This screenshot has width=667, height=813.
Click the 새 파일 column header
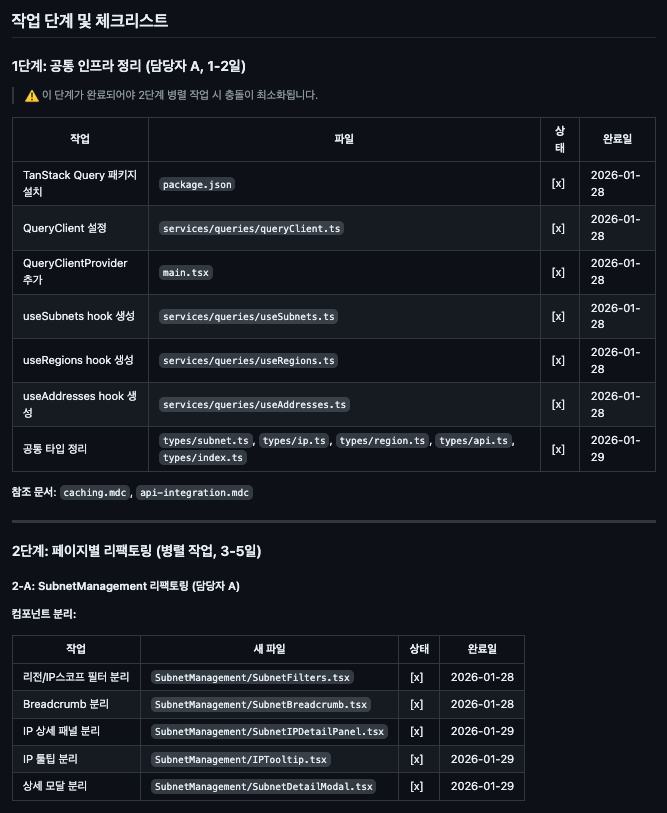pos(268,649)
